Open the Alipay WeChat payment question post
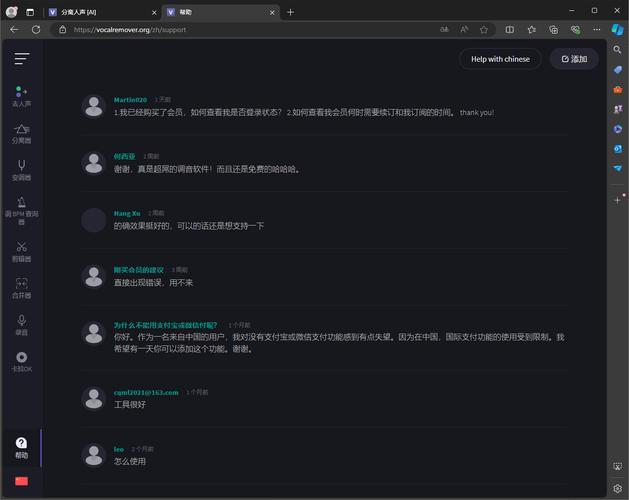629x500 pixels. point(165,325)
